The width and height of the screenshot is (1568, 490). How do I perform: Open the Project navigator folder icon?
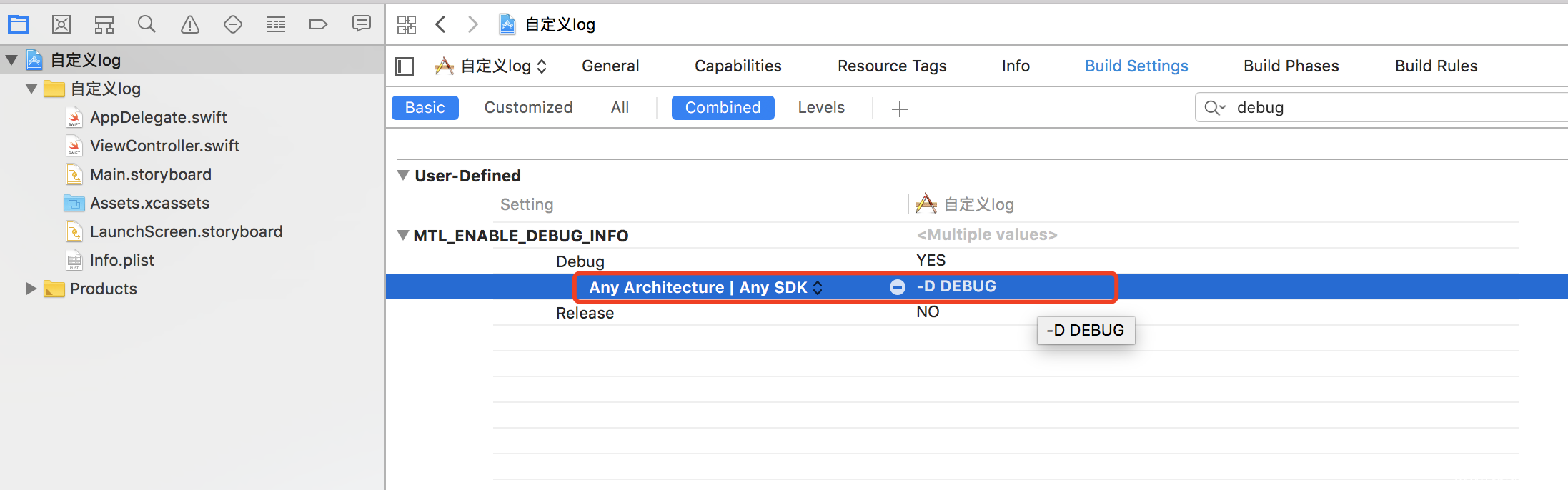(19, 24)
